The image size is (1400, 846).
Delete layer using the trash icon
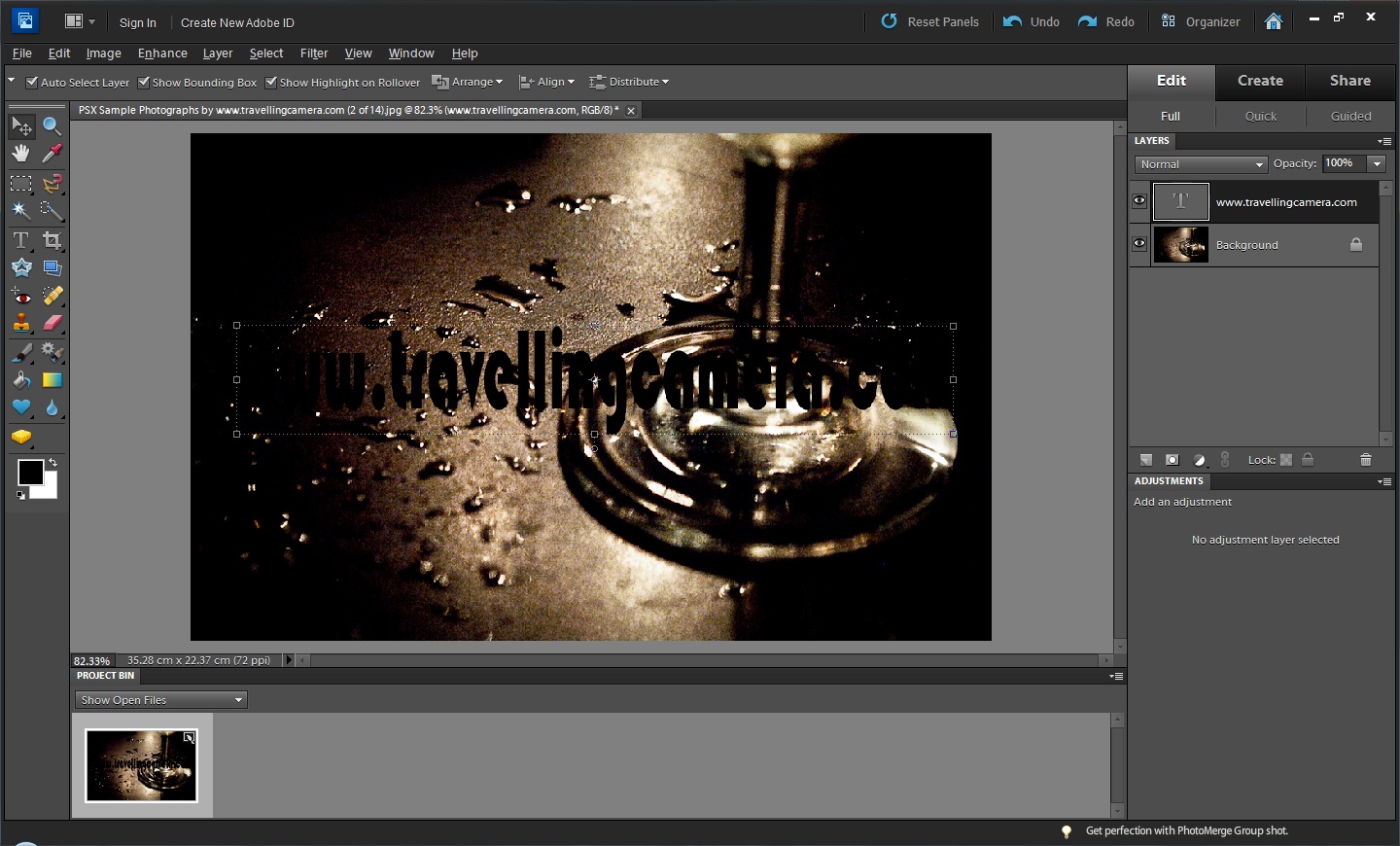[x=1366, y=459]
